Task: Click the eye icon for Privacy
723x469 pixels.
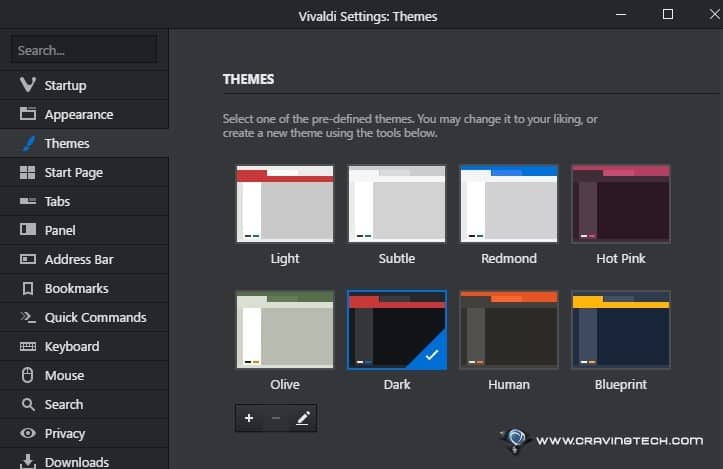Action: click(x=28, y=433)
